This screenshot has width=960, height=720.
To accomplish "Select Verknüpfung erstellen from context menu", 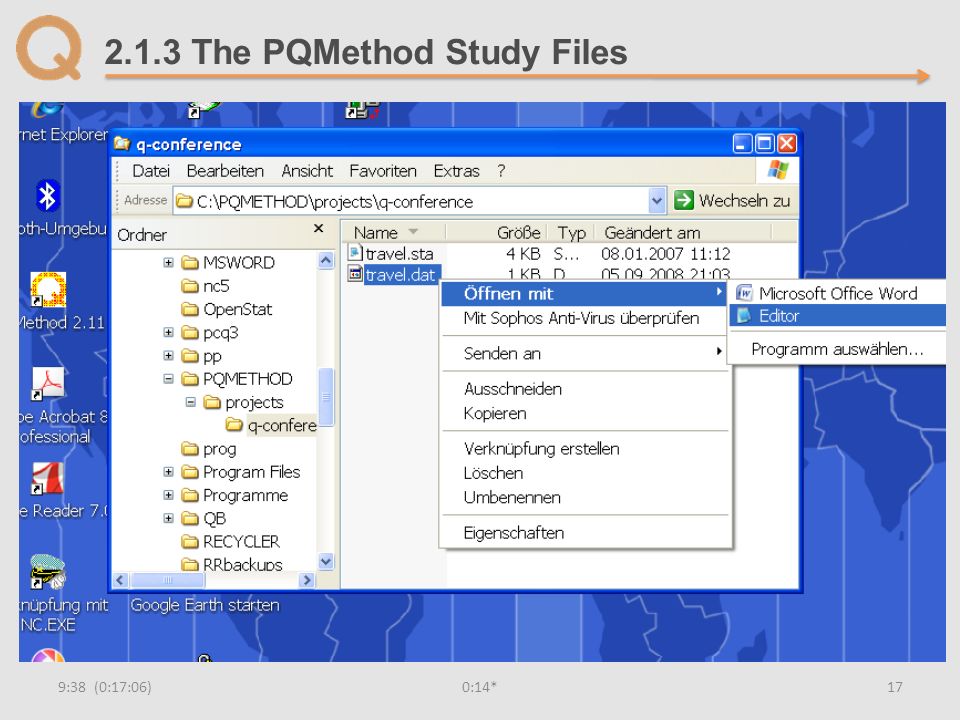I will click(x=585, y=449).
